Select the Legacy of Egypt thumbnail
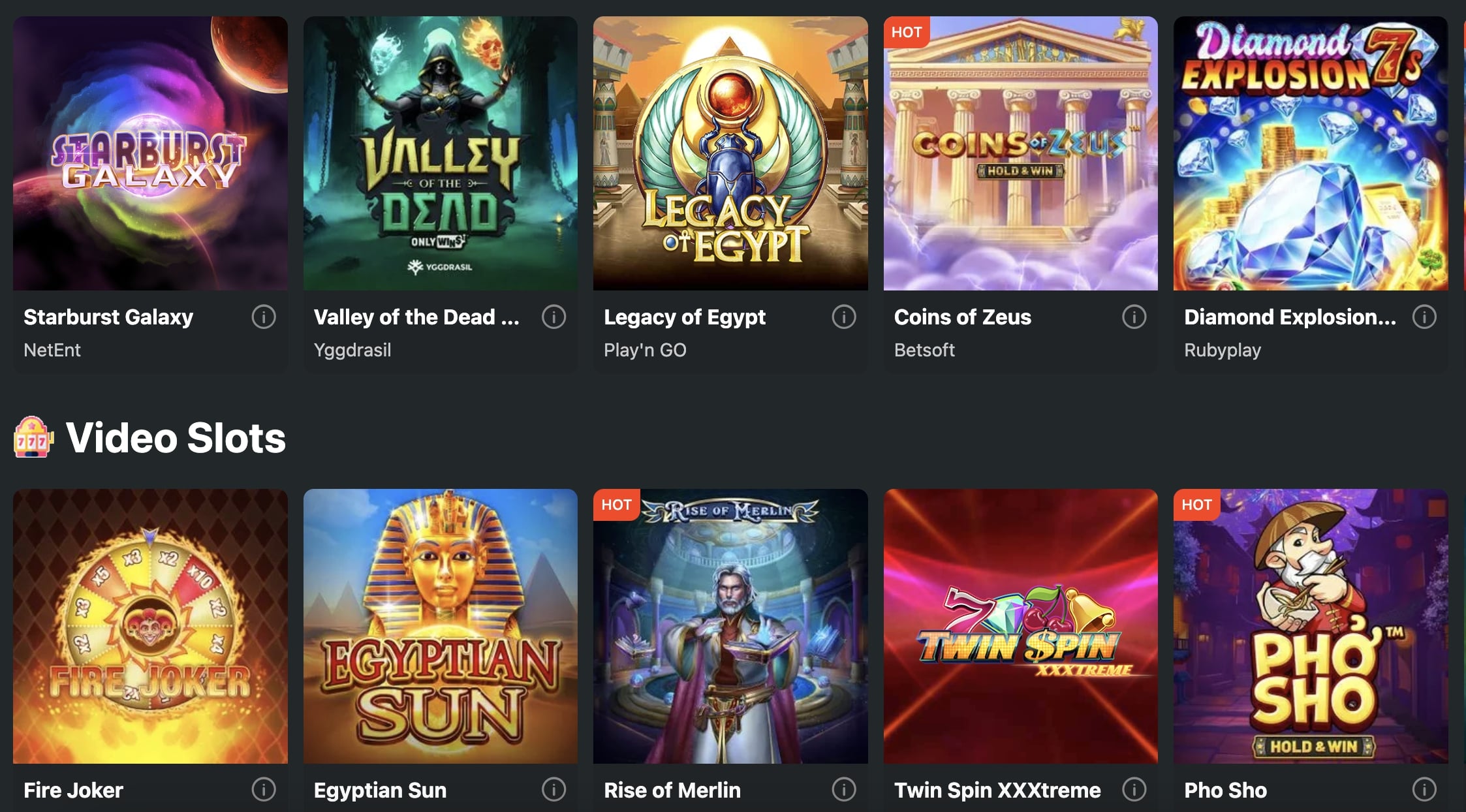1466x812 pixels. 730,153
